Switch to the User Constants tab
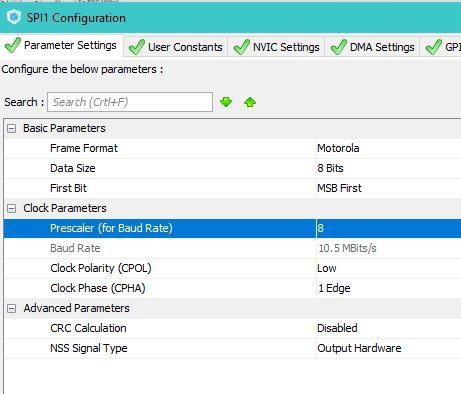Viewport: 461px width, 394px height. coord(176,47)
